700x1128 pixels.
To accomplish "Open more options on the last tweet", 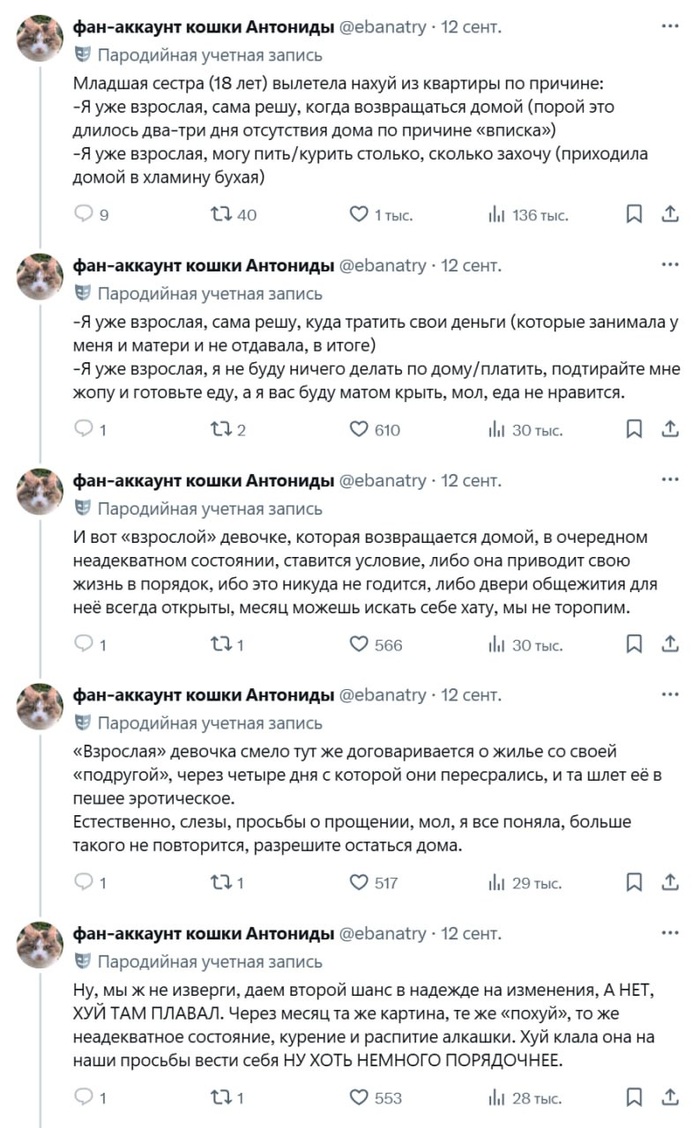I will [669, 932].
